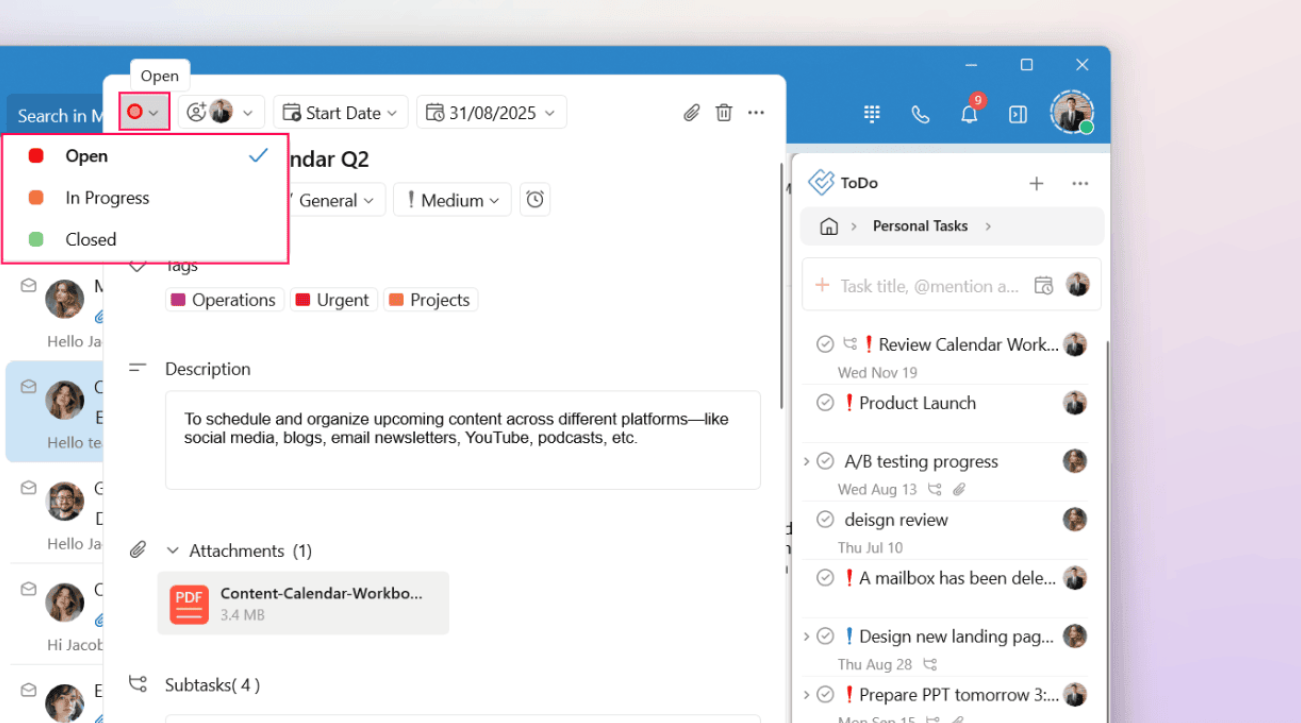
Task: Expand the chevron after Personal Tasks
Action: pyautogui.click(x=988, y=226)
